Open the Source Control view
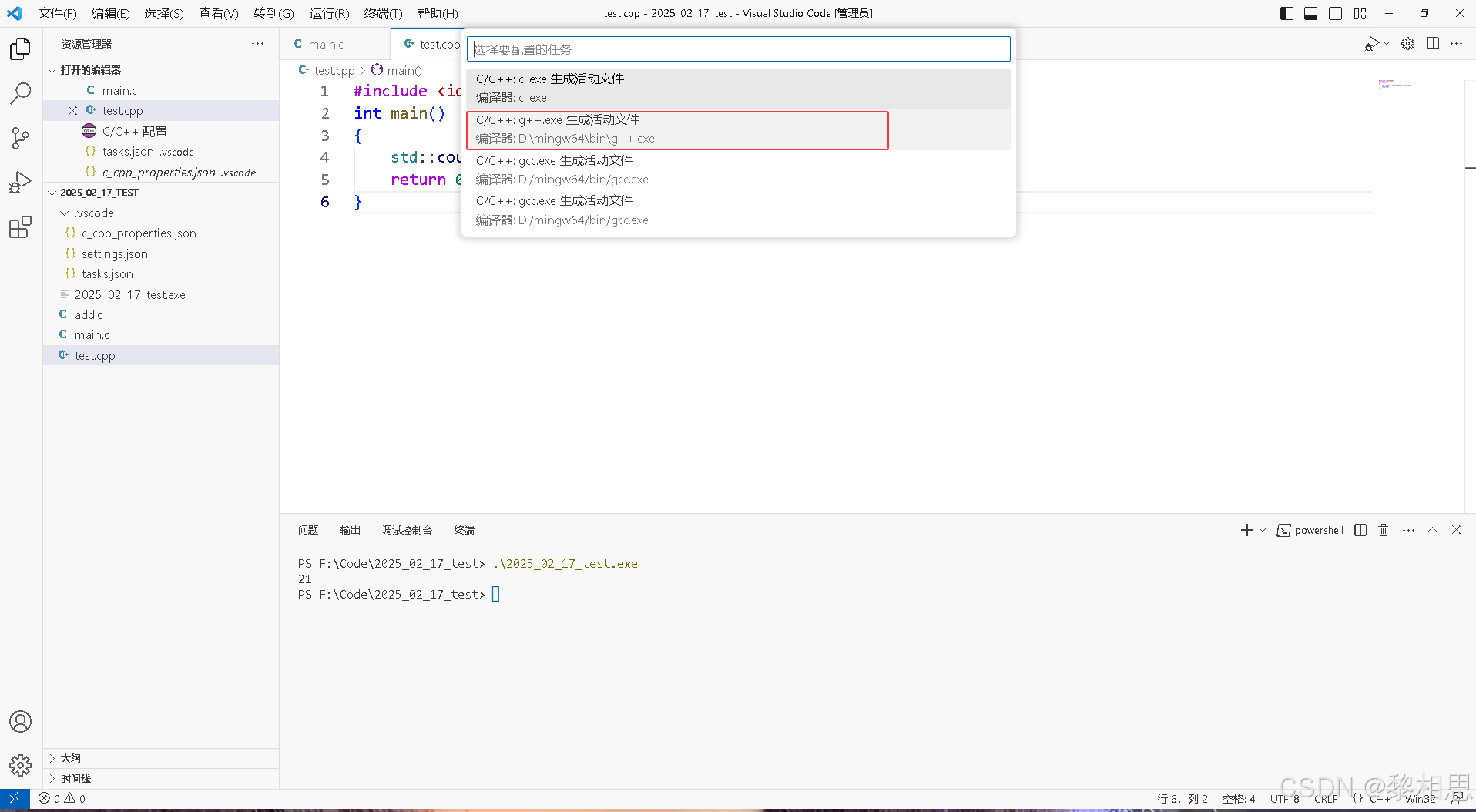 [21, 139]
